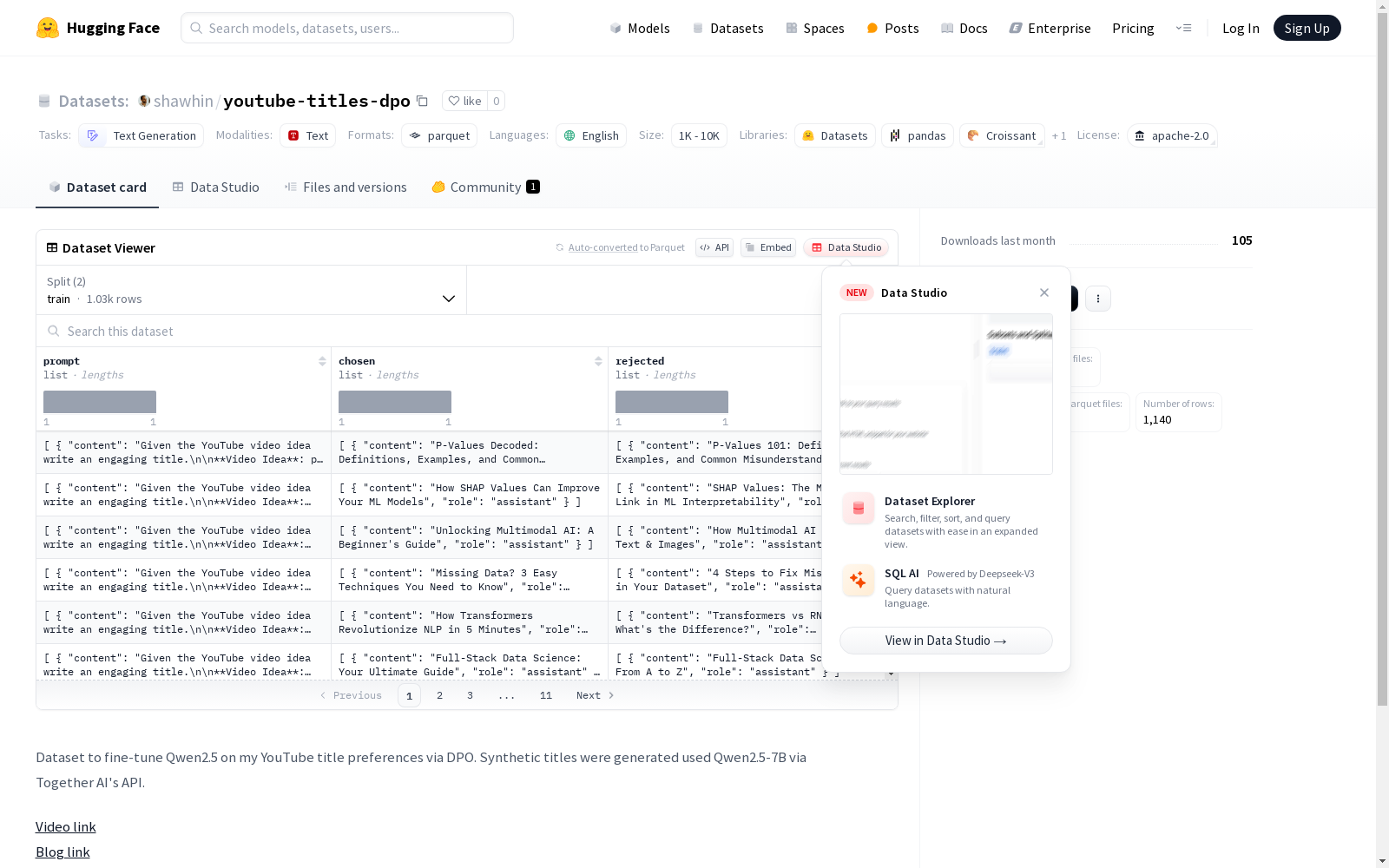
Task: Open the Video link
Action: 66,826
